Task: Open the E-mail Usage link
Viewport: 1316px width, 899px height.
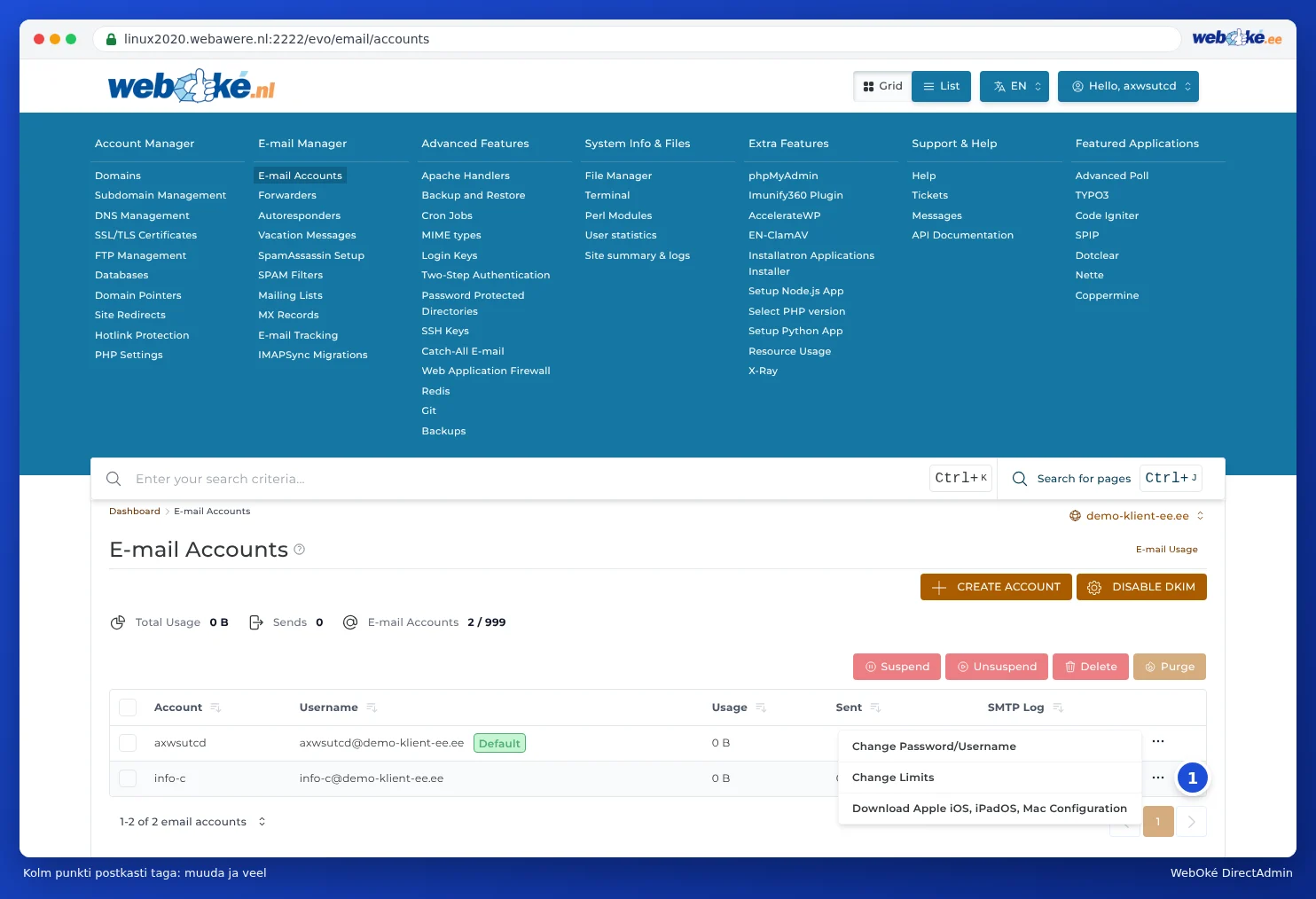Action: point(1166,550)
